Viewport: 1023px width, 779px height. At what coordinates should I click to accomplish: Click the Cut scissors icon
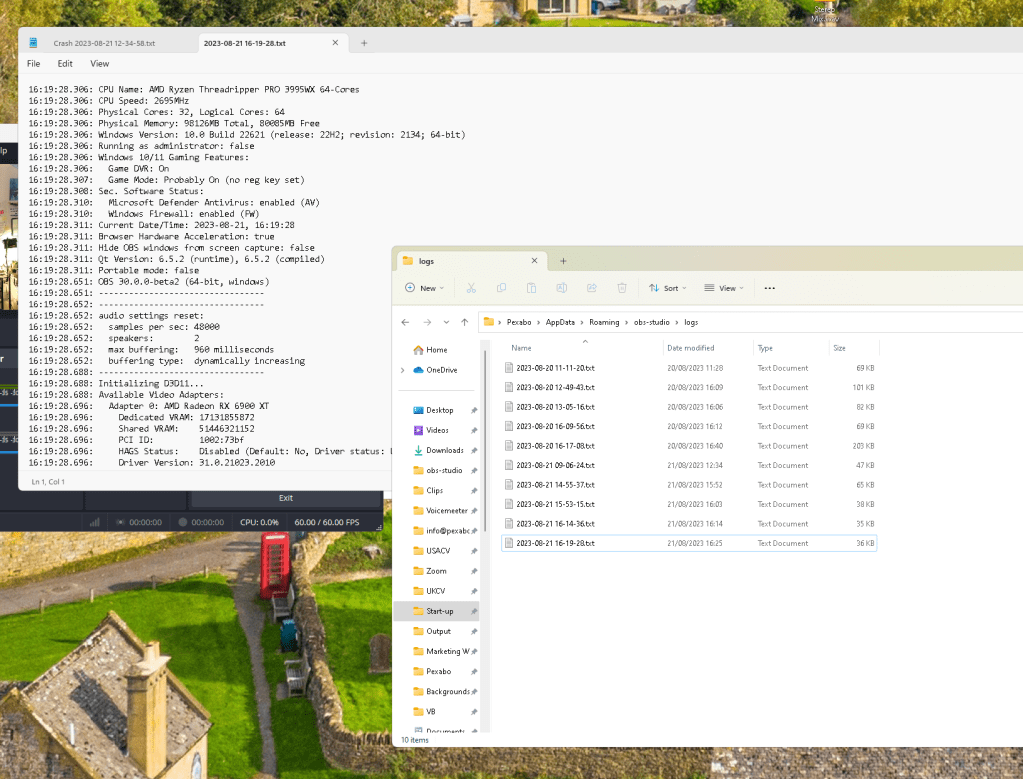click(x=471, y=288)
